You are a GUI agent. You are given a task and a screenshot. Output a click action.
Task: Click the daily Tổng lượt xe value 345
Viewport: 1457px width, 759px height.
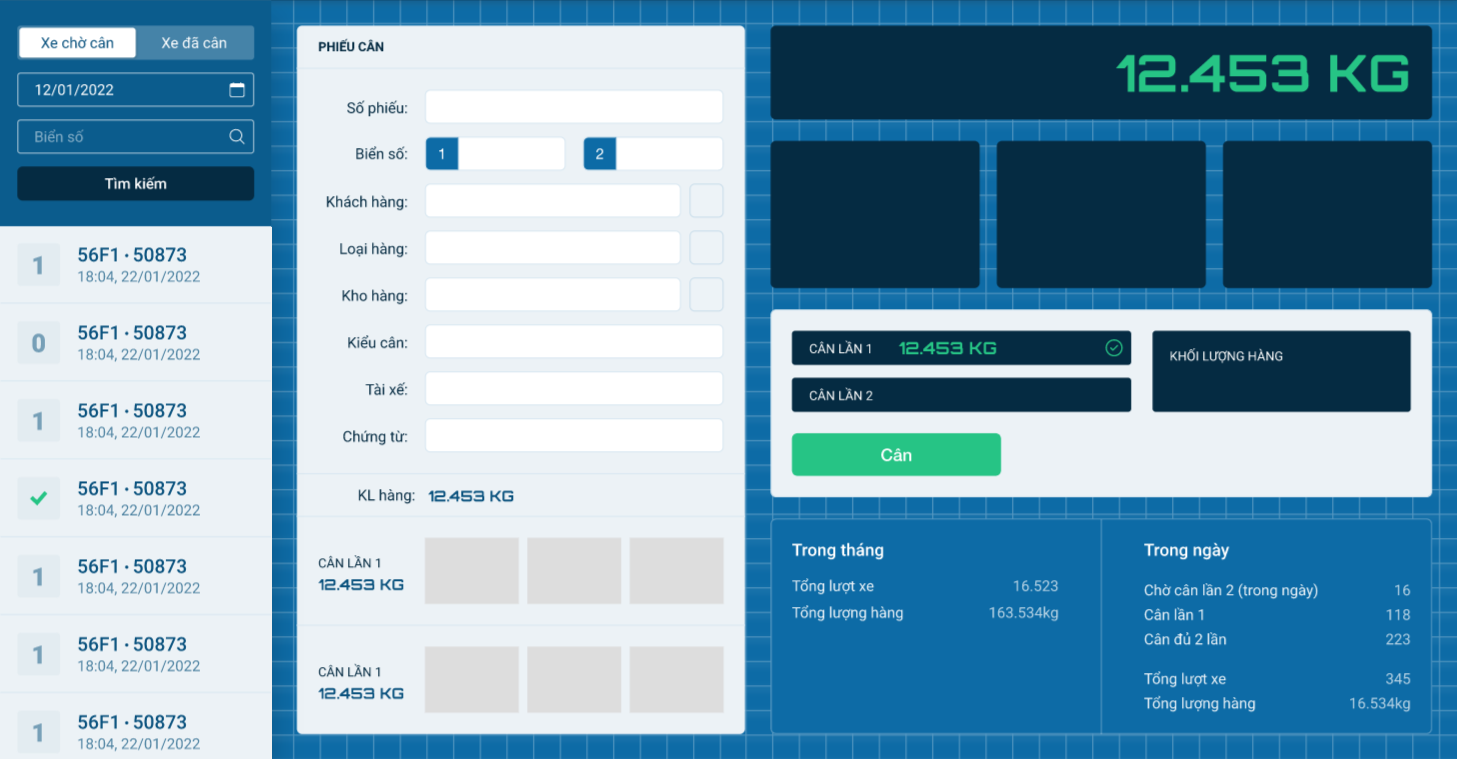pyautogui.click(x=1398, y=679)
